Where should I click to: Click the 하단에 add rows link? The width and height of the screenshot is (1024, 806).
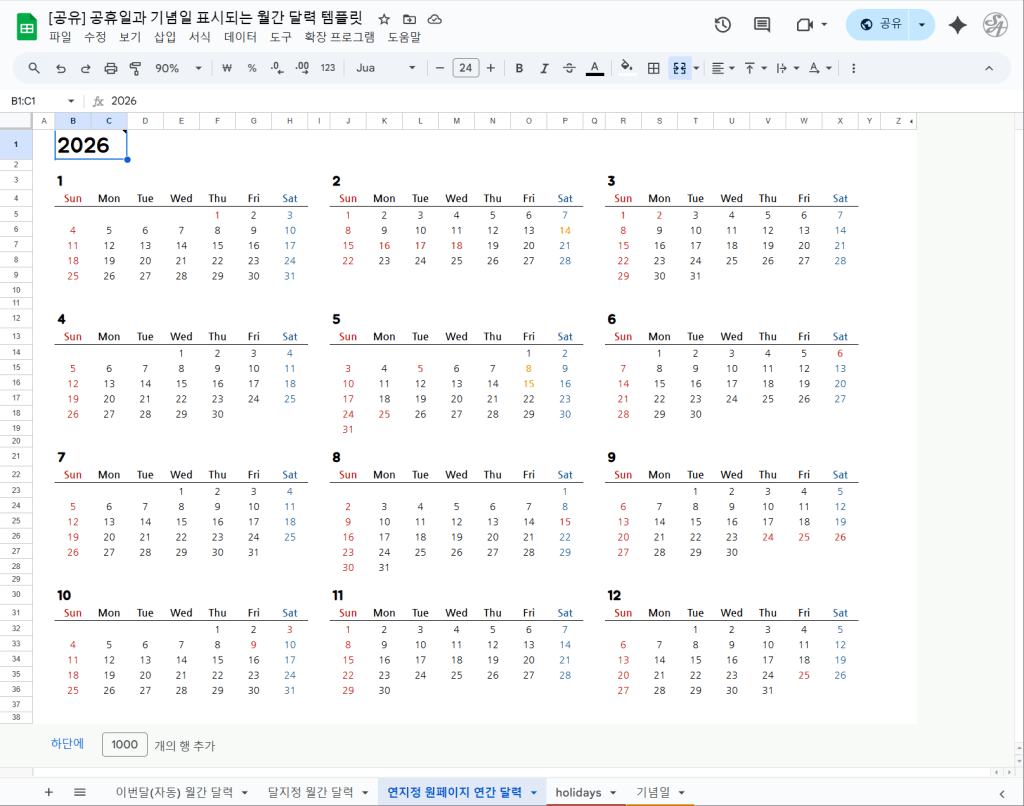click(68, 744)
